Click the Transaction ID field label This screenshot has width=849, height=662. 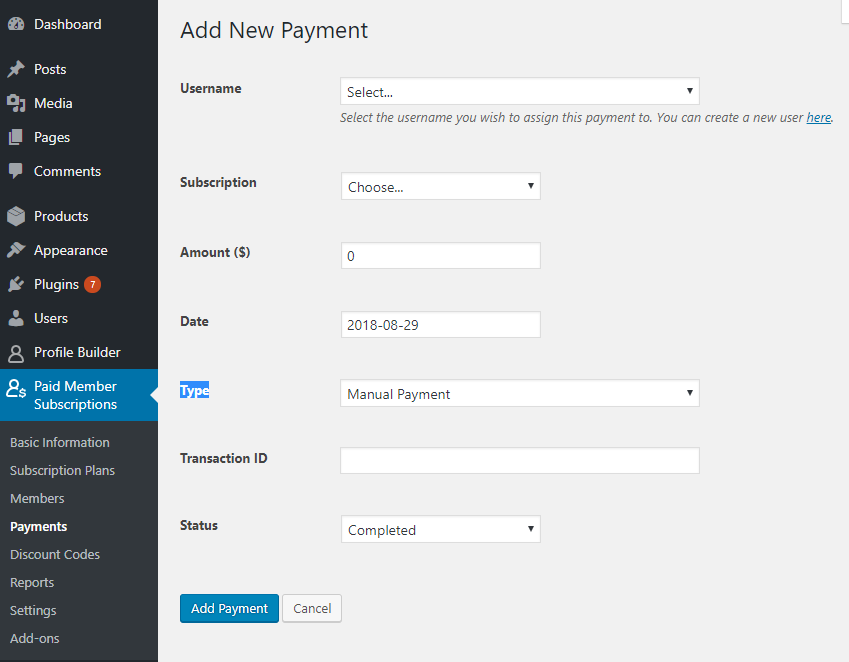click(x=224, y=458)
